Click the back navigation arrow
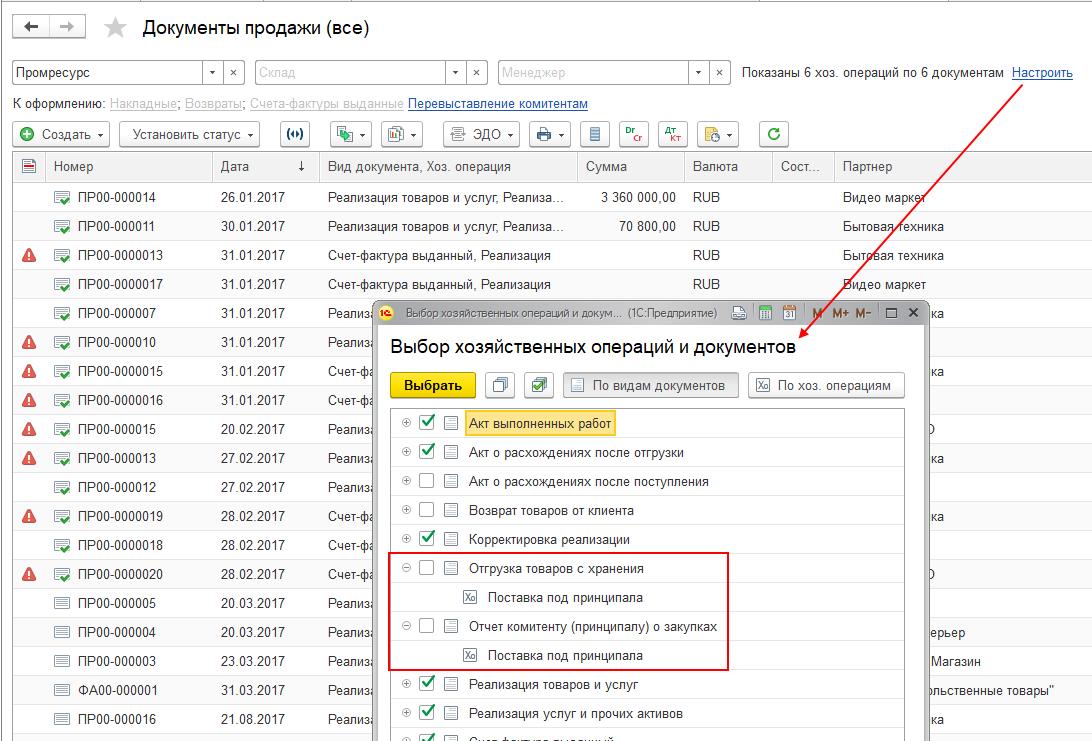 point(31,26)
